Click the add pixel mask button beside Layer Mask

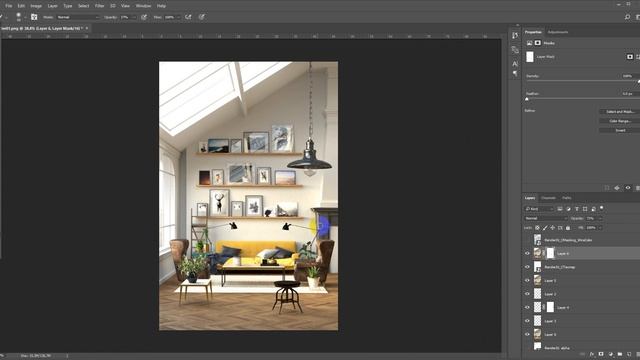coord(630,57)
